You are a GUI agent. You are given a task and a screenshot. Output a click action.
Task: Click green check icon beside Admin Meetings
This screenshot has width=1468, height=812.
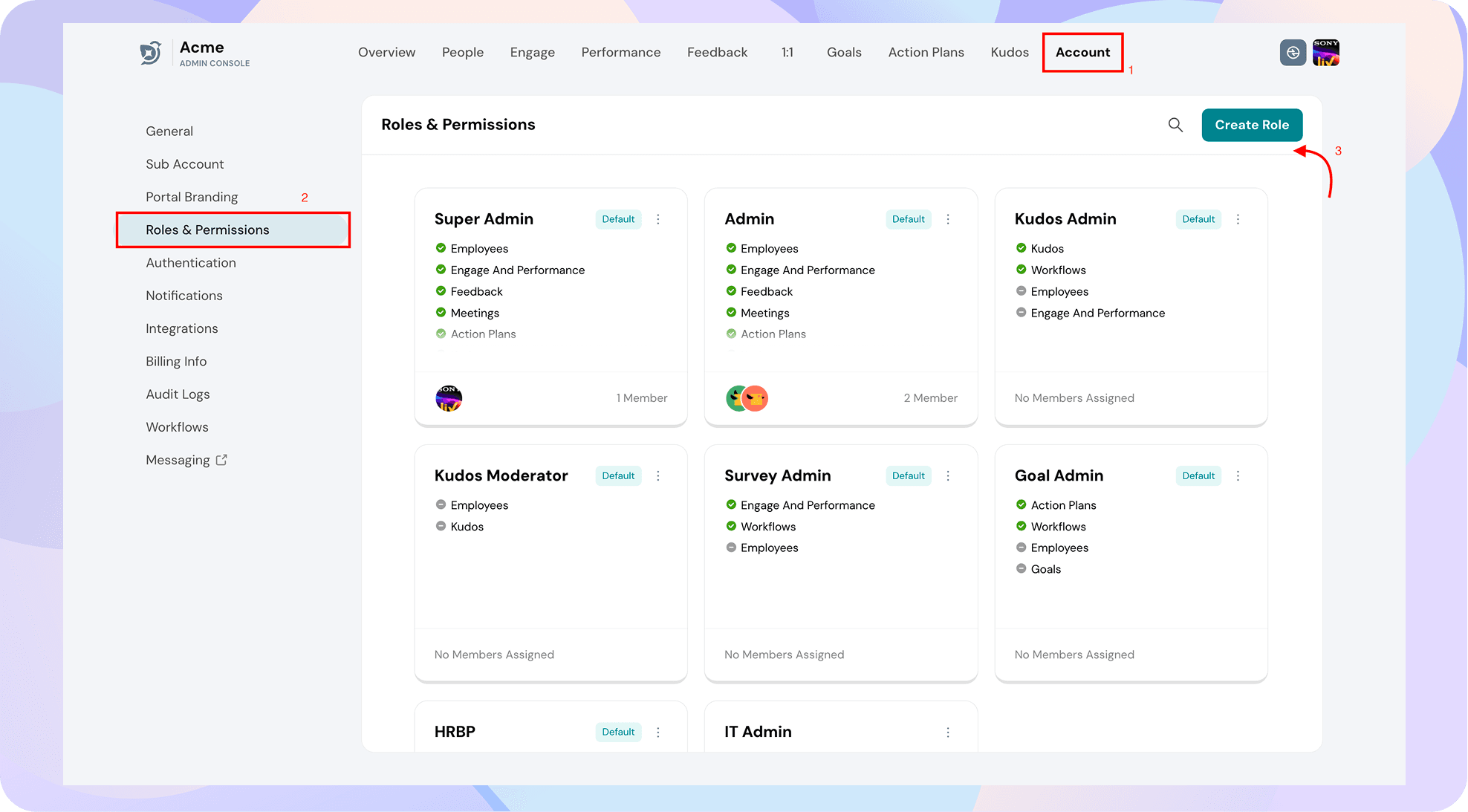(x=731, y=313)
